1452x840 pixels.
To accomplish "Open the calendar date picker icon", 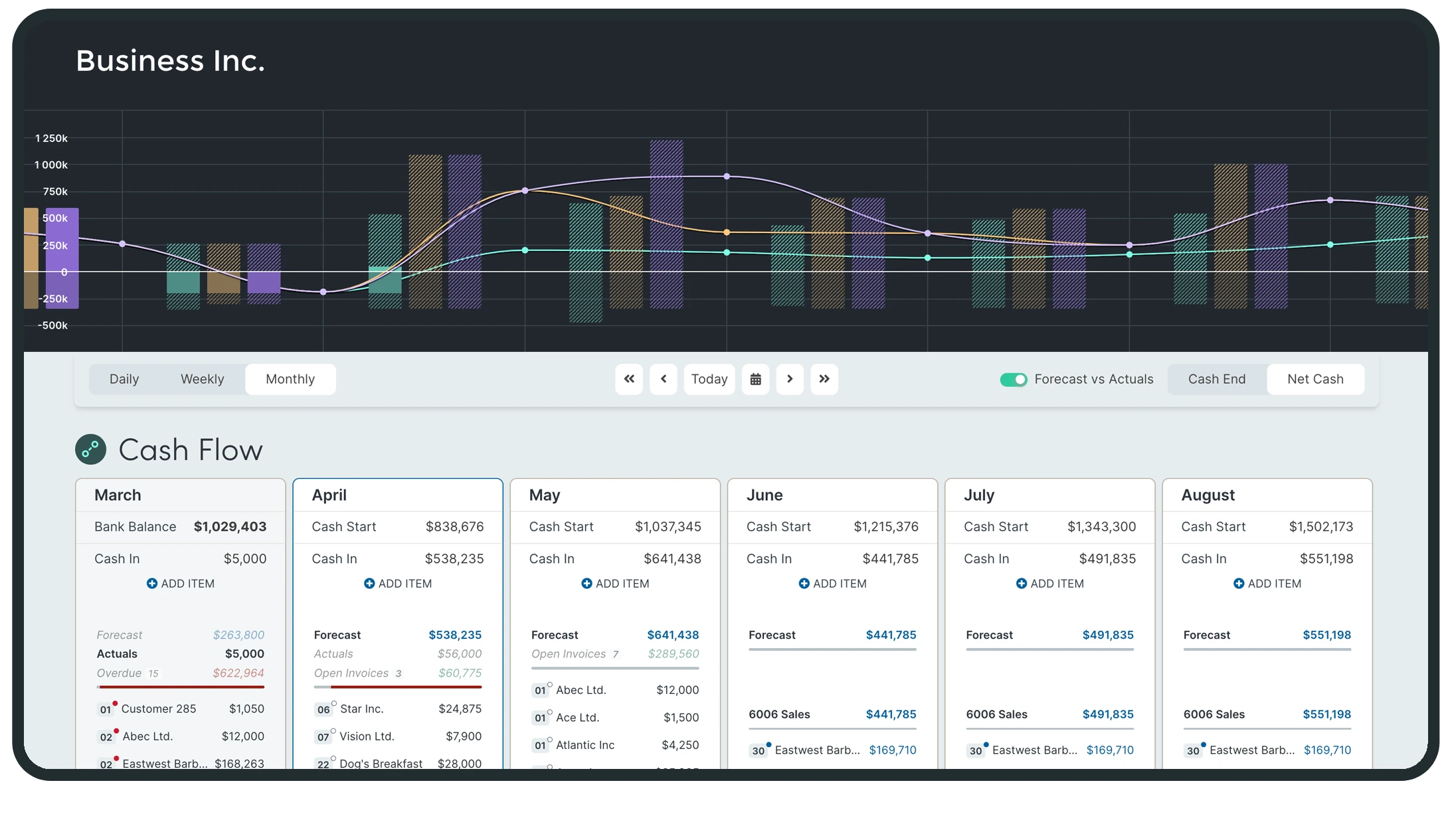I will click(755, 379).
